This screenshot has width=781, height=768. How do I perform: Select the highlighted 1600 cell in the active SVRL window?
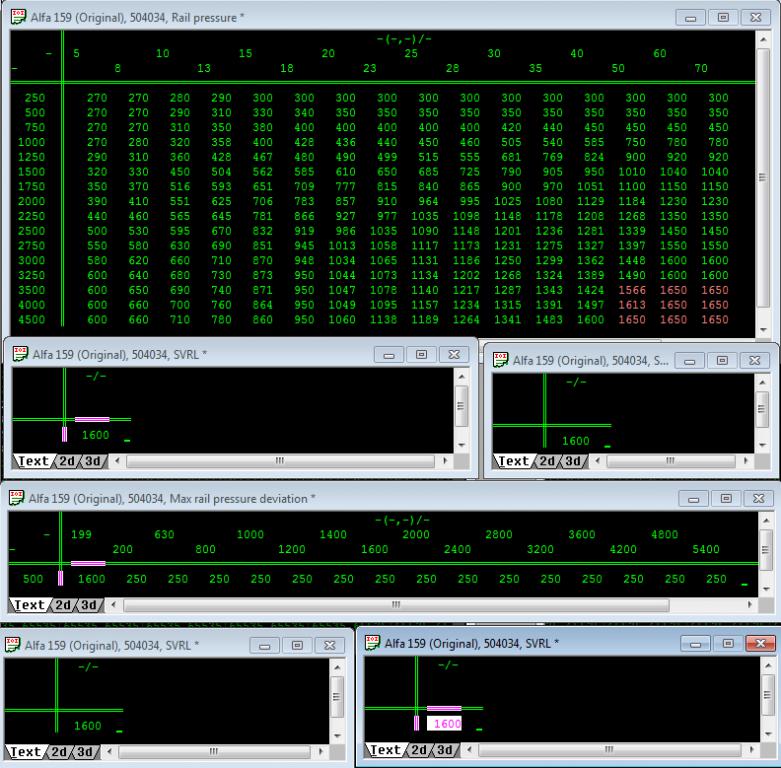[x=444, y=723]
